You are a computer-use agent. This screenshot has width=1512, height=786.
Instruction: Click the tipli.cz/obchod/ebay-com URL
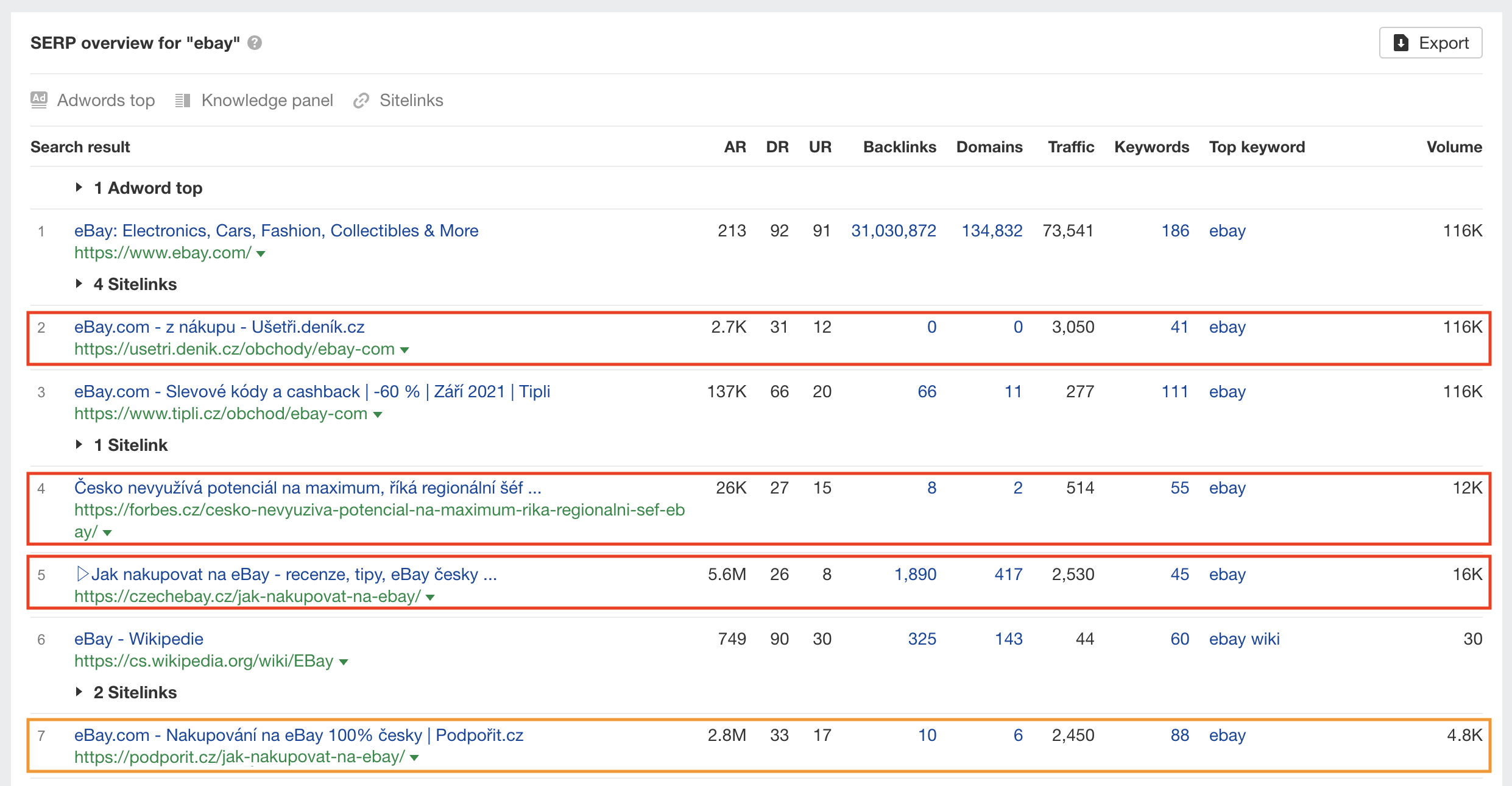[221, 413]
